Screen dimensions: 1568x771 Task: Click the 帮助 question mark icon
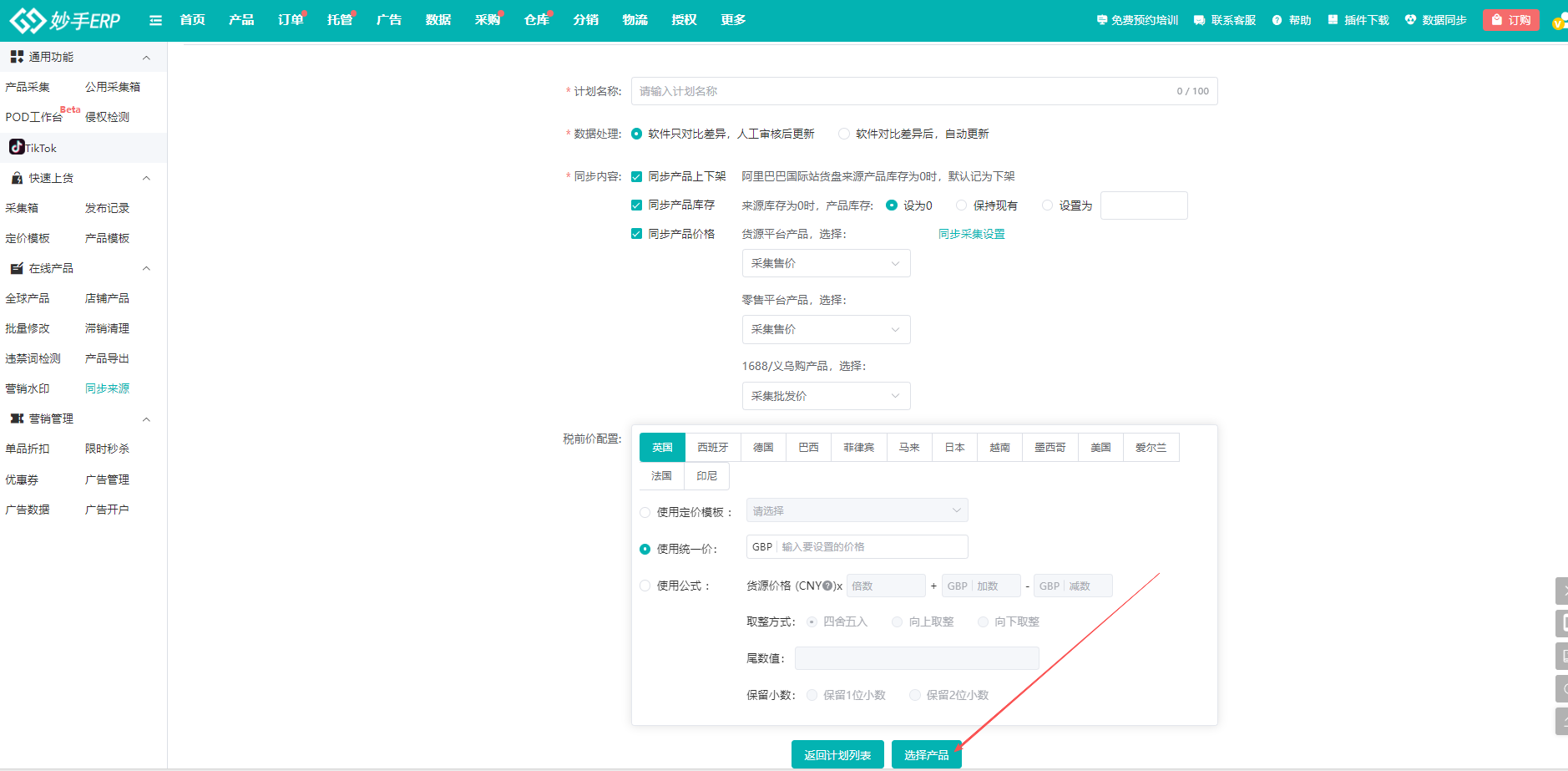(x=1277, y=20)
